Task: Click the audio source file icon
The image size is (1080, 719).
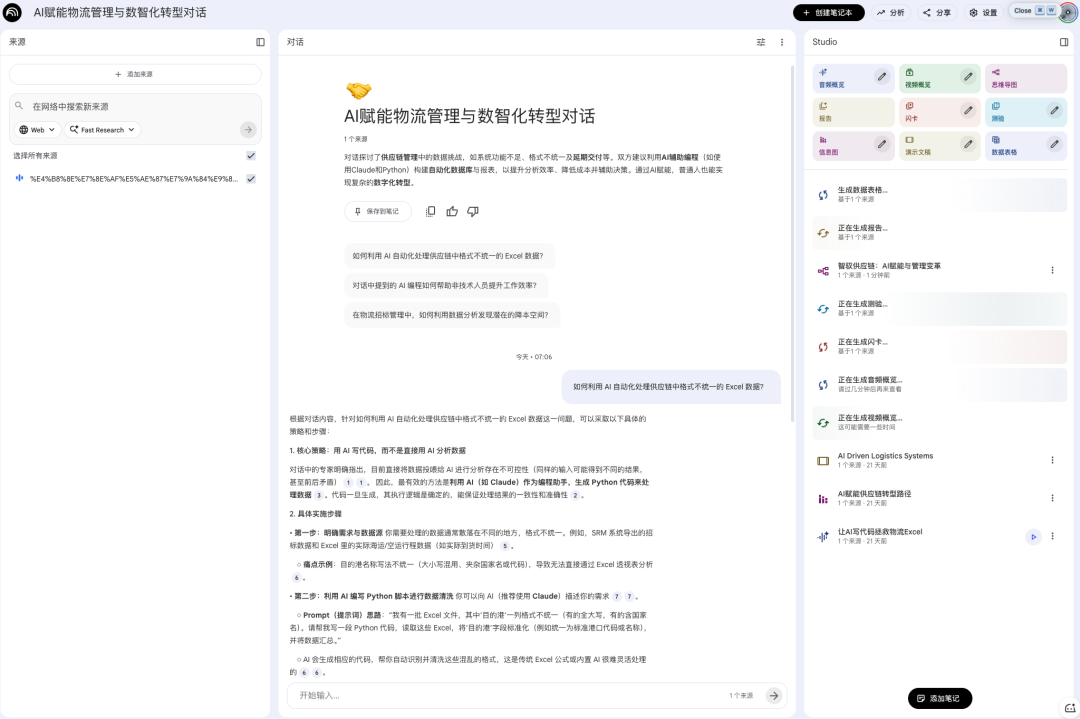Action: click(x=19, y=178)
